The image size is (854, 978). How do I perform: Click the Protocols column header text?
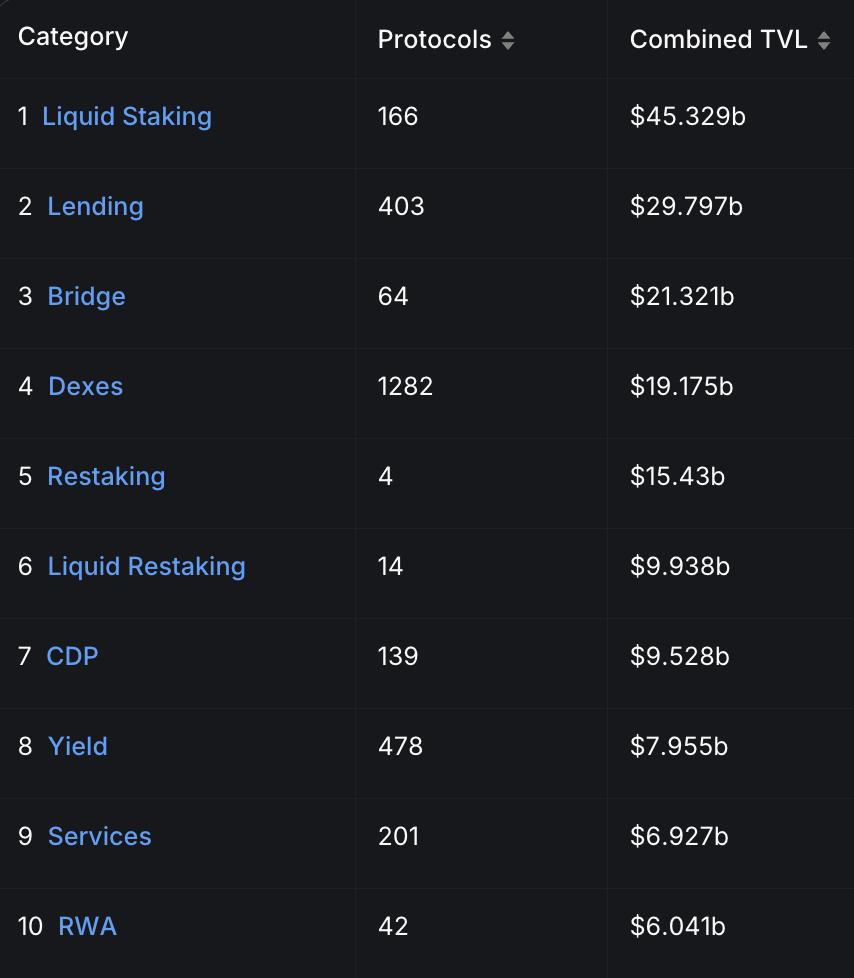click(434, 40)
